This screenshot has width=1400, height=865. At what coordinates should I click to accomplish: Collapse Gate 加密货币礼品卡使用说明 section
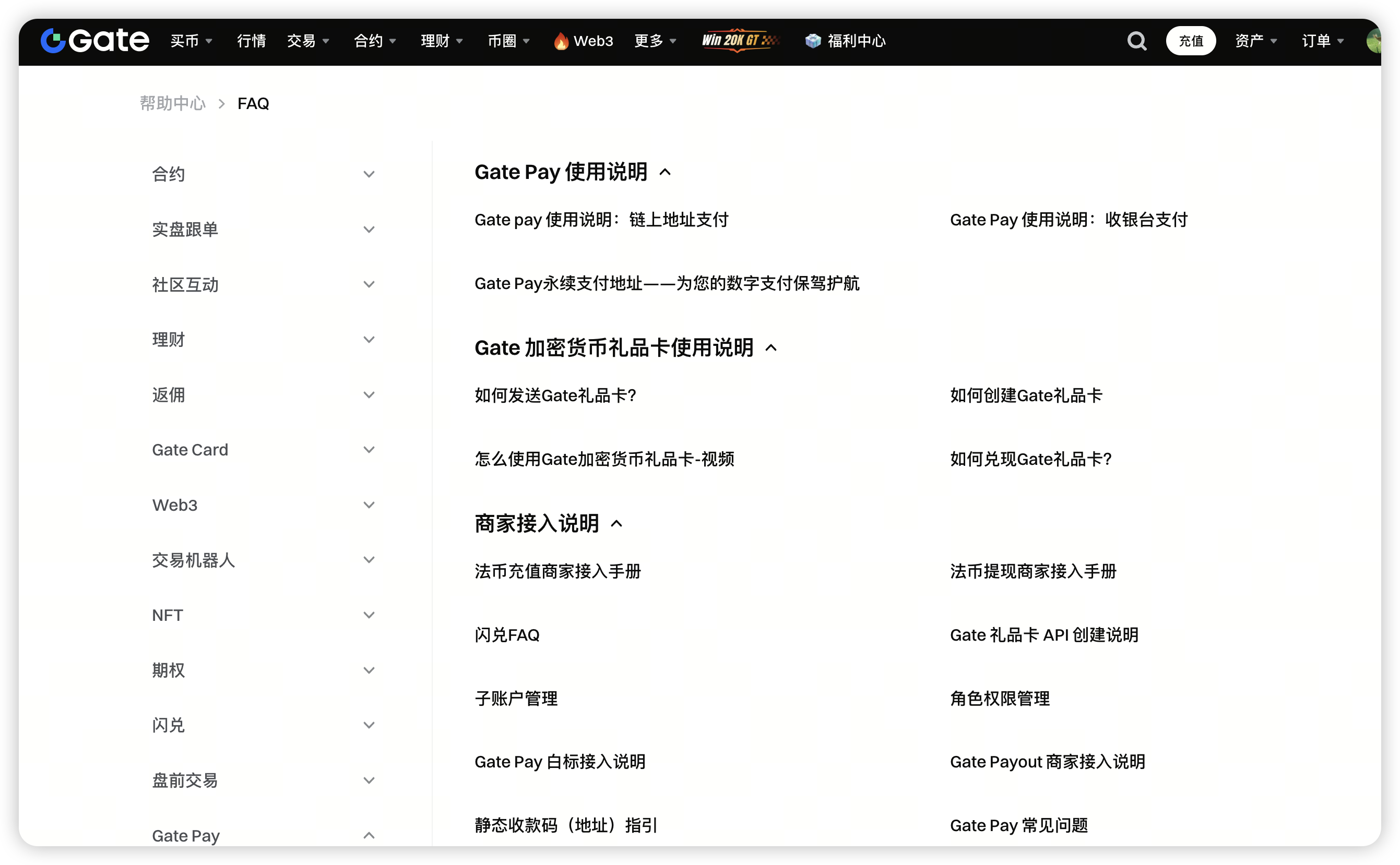771,348
